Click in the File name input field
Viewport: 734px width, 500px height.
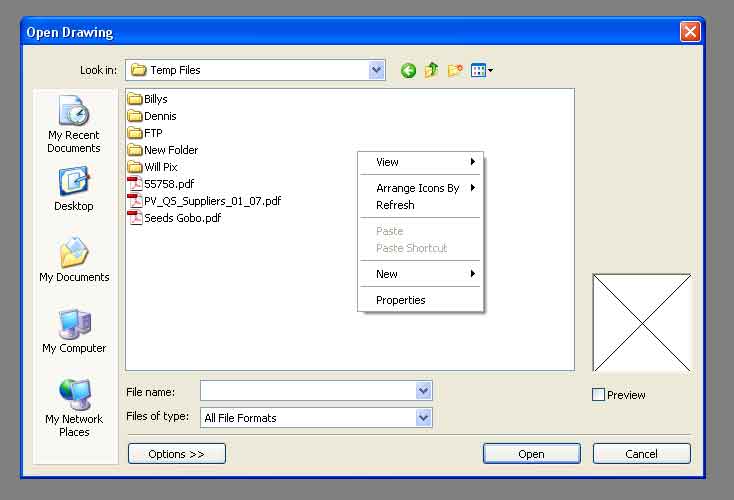coord(308,390)
